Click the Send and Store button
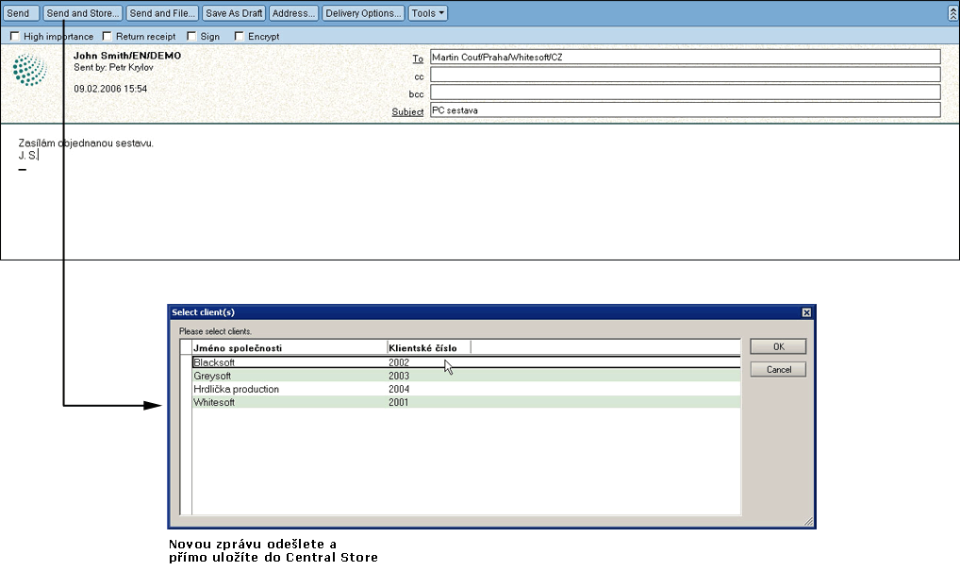Image resolution: width=960 pixels, height=571 pixels. [x=83, y=14]
